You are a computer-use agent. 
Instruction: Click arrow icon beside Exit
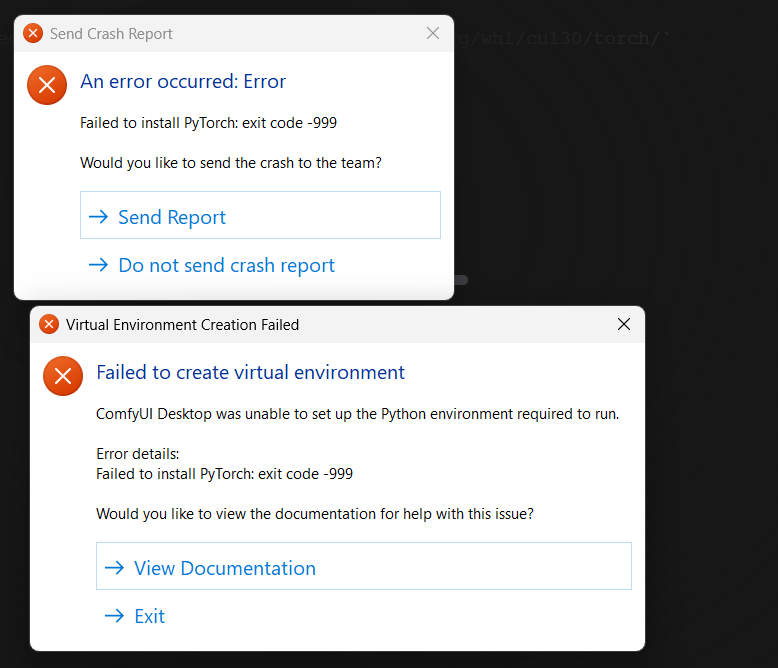[114, 616]
